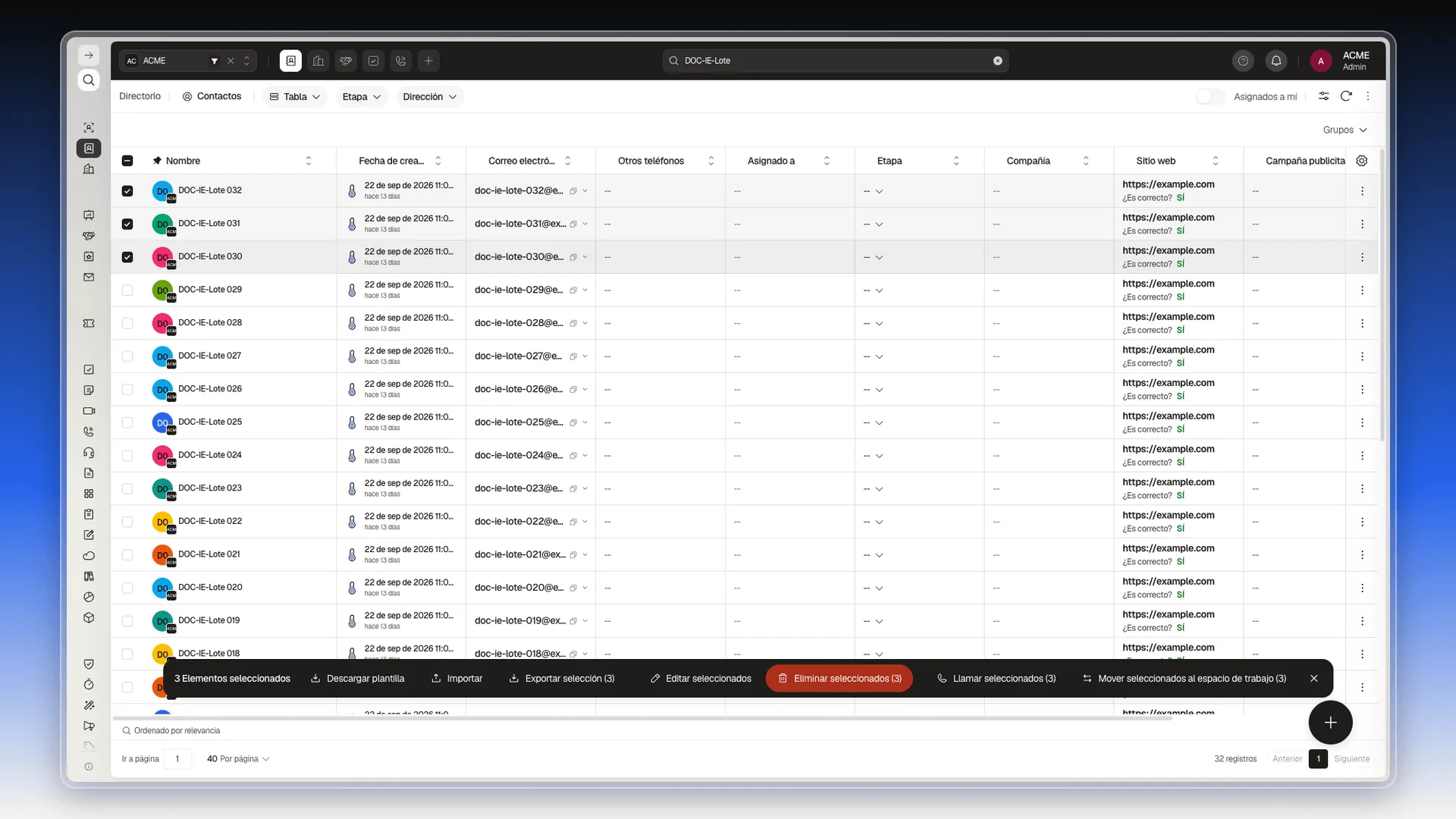This screenshot has width=1456, height=819.
Task: Open companies building icon in top bar
Action: coord(318,61)
